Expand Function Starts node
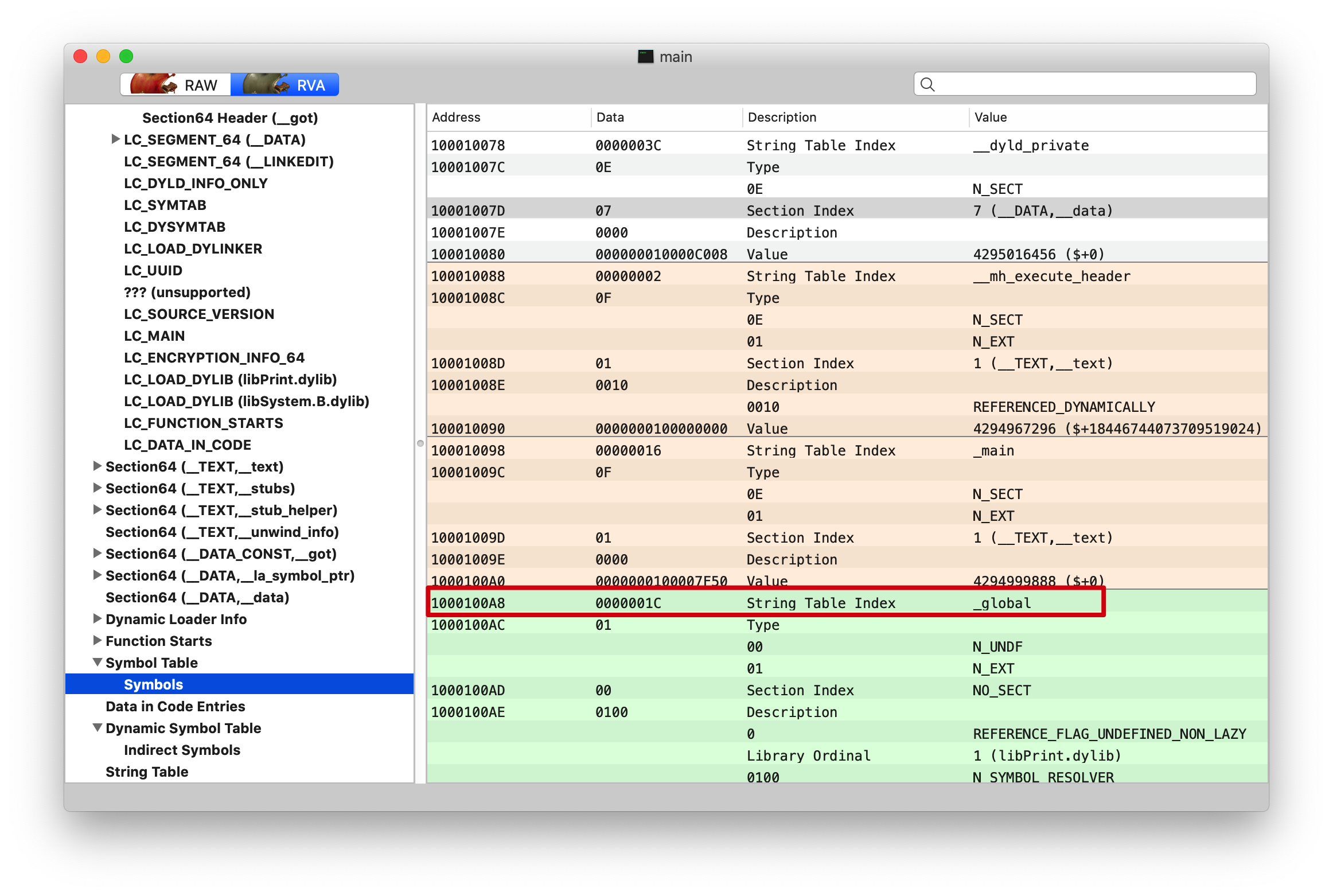 coord(97,641)
